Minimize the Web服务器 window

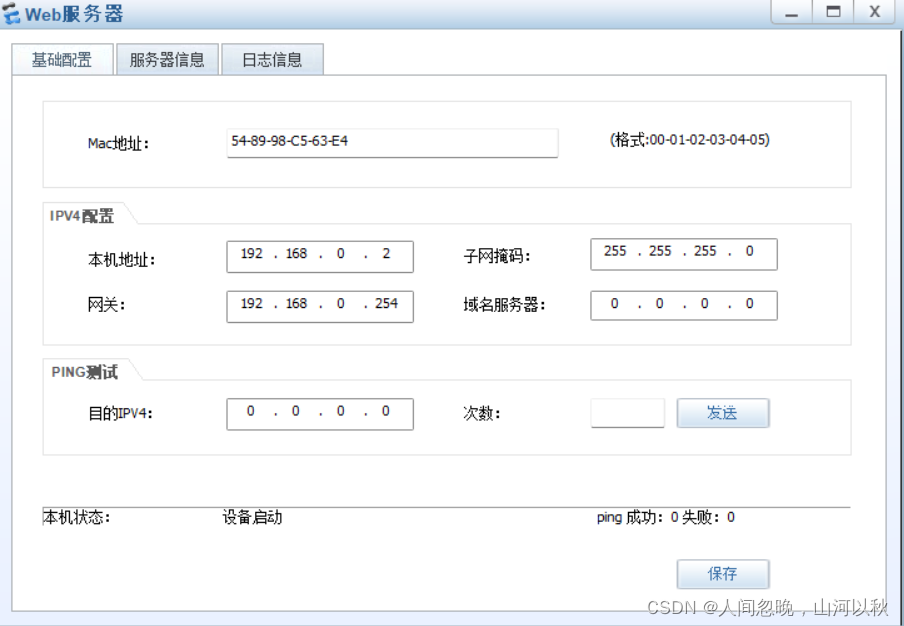tap(792, 12)
